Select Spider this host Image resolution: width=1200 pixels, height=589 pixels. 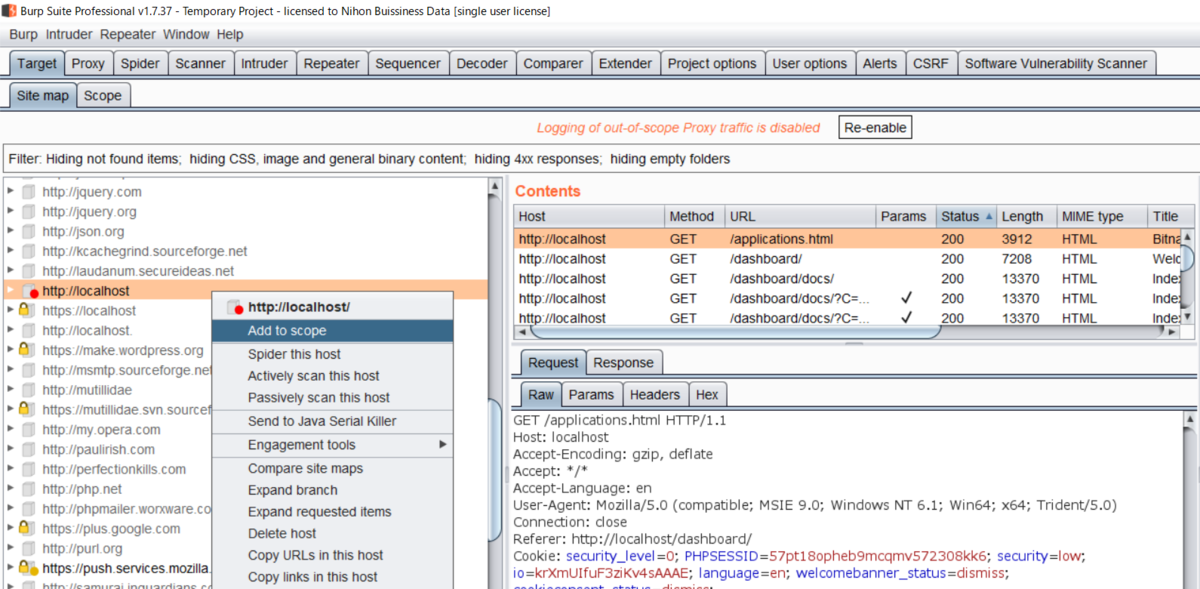click(x=333, y=354)
